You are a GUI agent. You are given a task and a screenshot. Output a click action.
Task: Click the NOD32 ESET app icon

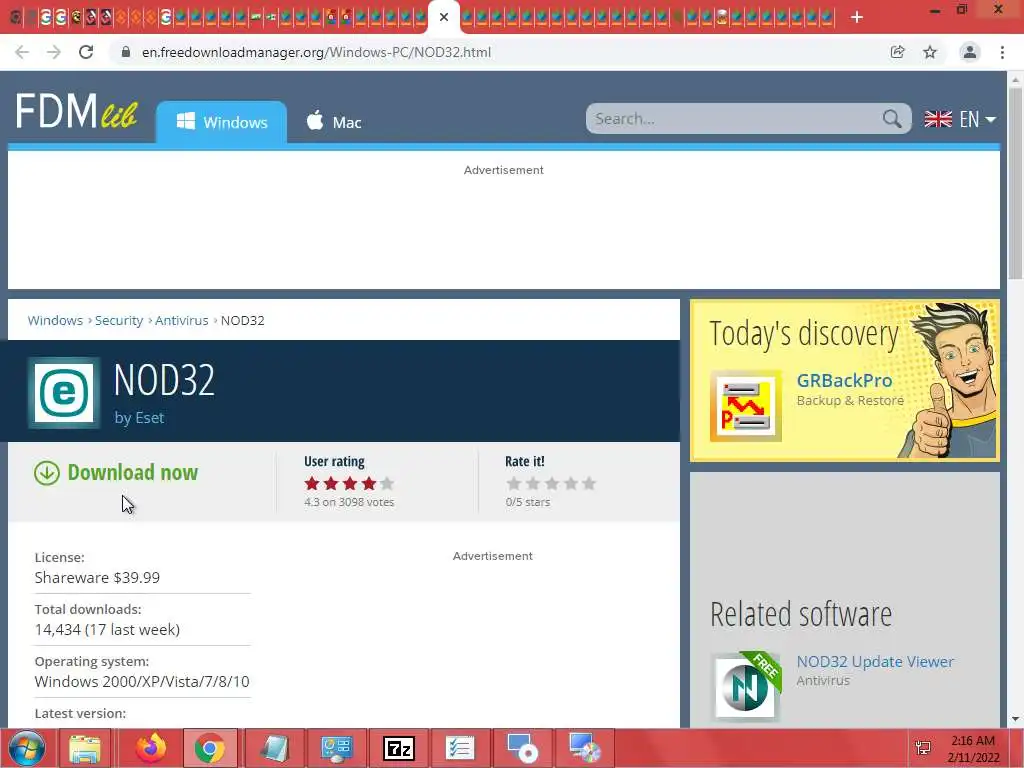[x=64, y=392]
